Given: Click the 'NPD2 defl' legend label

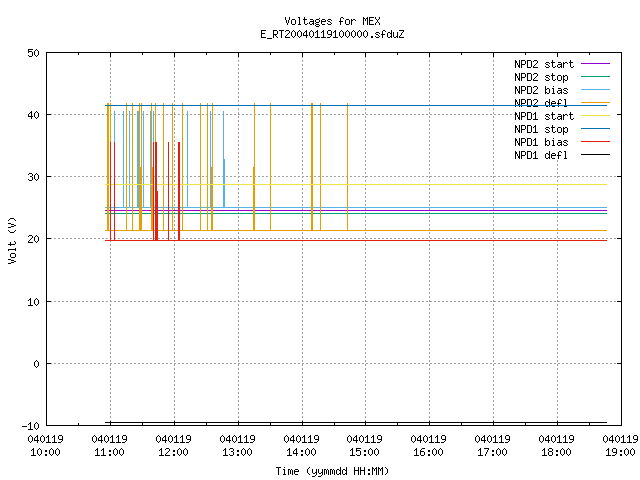Looking at the screenshot, I should [541, 103].
